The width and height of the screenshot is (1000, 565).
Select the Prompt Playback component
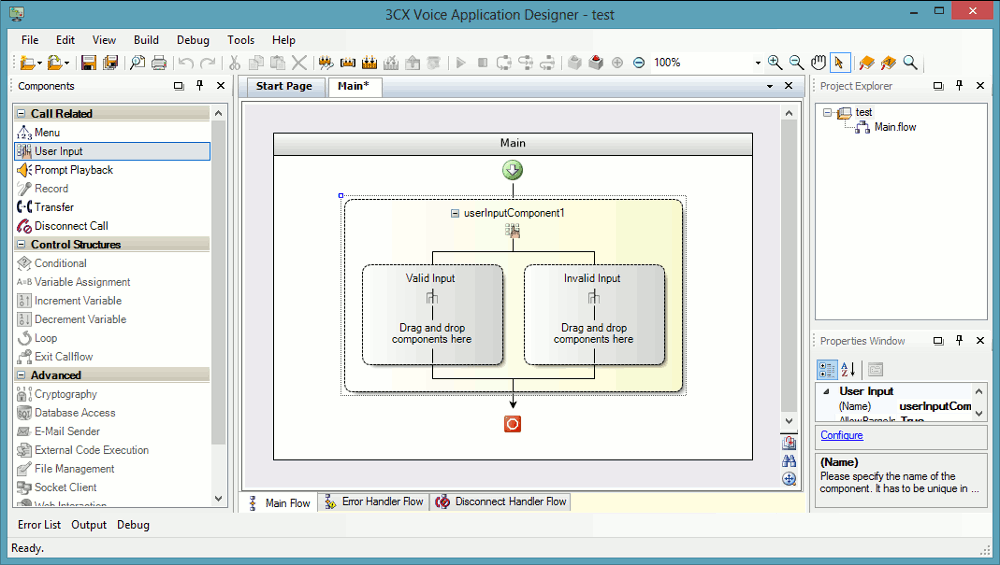(x=73, y=170)
